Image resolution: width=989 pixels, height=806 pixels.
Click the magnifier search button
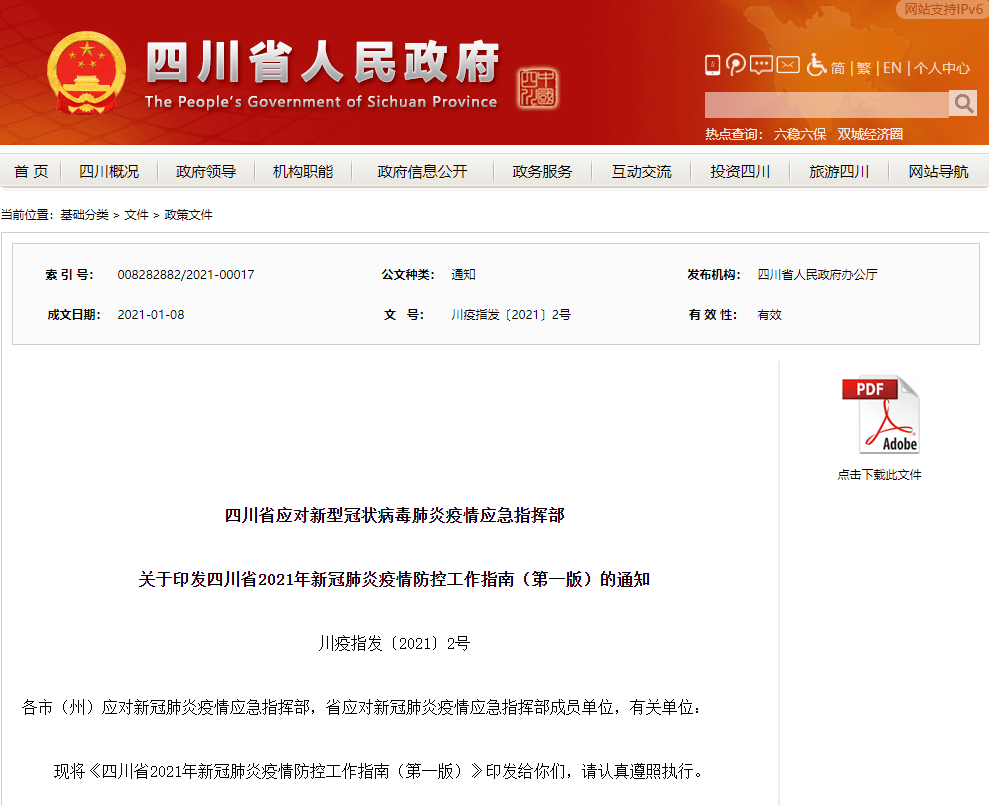pos(963,103)
